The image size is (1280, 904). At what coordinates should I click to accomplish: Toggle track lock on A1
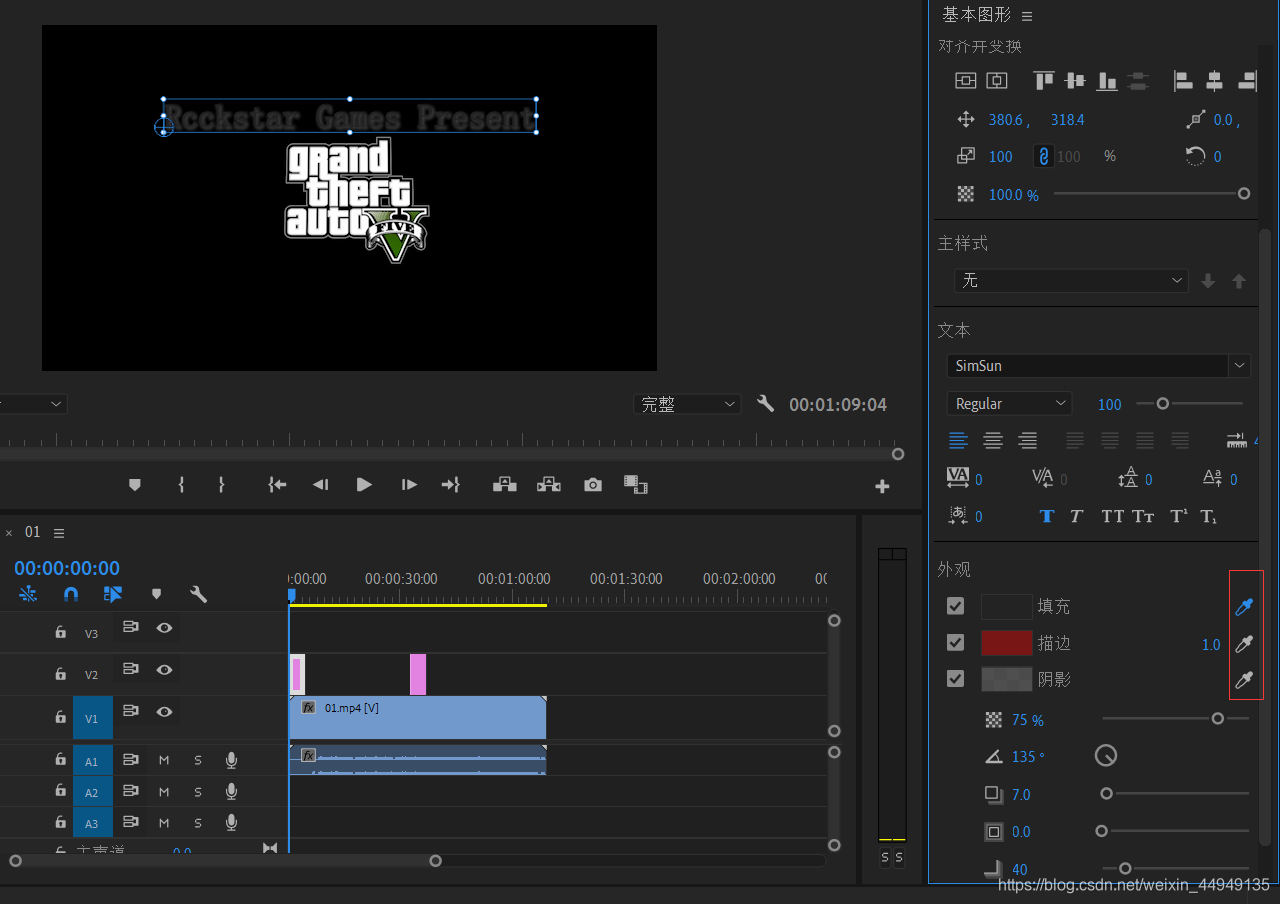[60, 760]
